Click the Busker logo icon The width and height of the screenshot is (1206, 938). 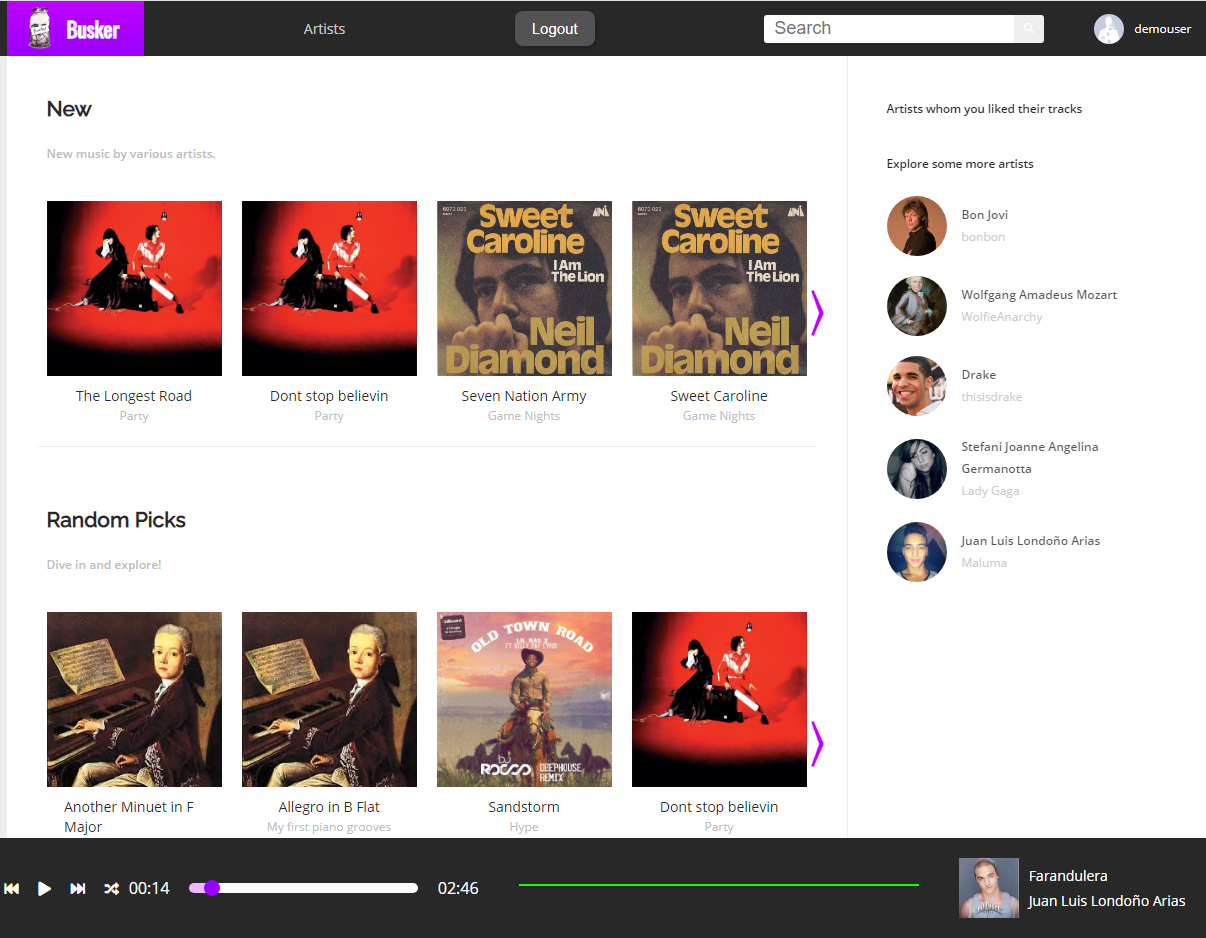coord(39,28)
